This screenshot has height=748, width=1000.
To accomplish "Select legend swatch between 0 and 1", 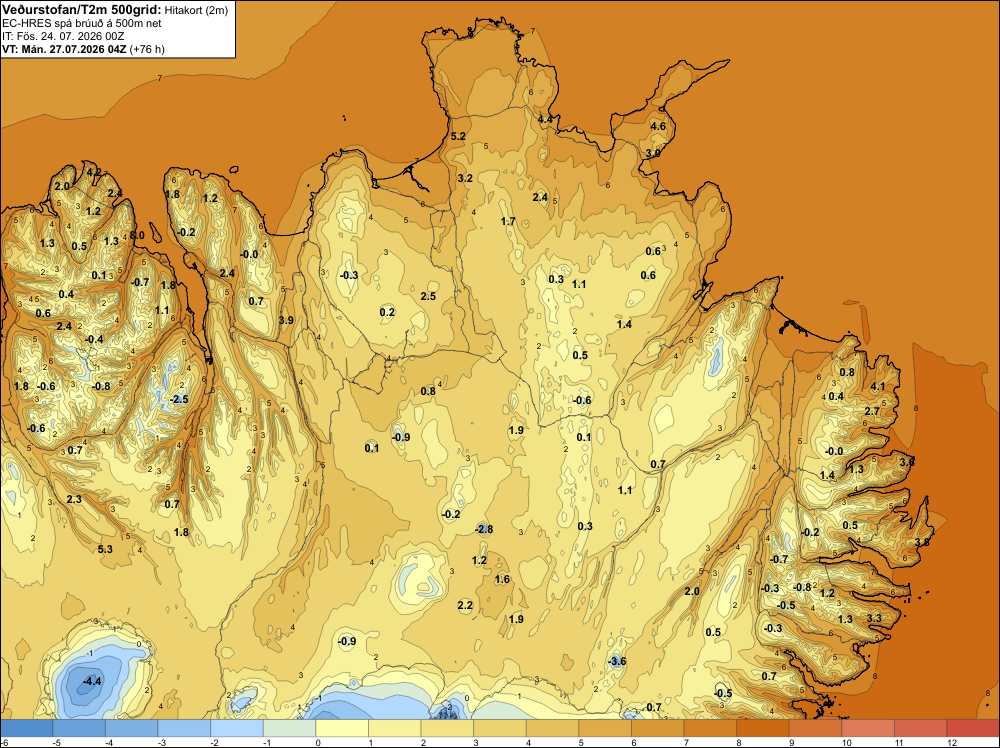I will [342, 728].
